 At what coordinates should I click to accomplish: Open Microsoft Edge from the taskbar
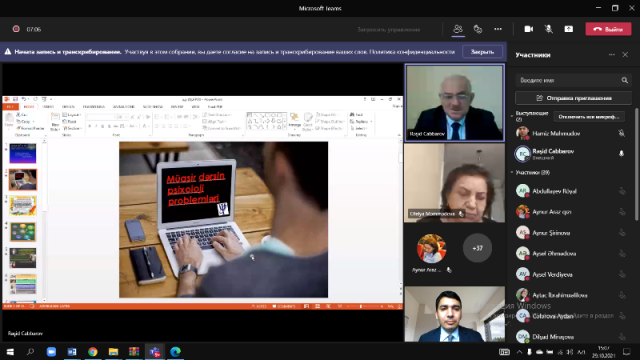[176, 351]
